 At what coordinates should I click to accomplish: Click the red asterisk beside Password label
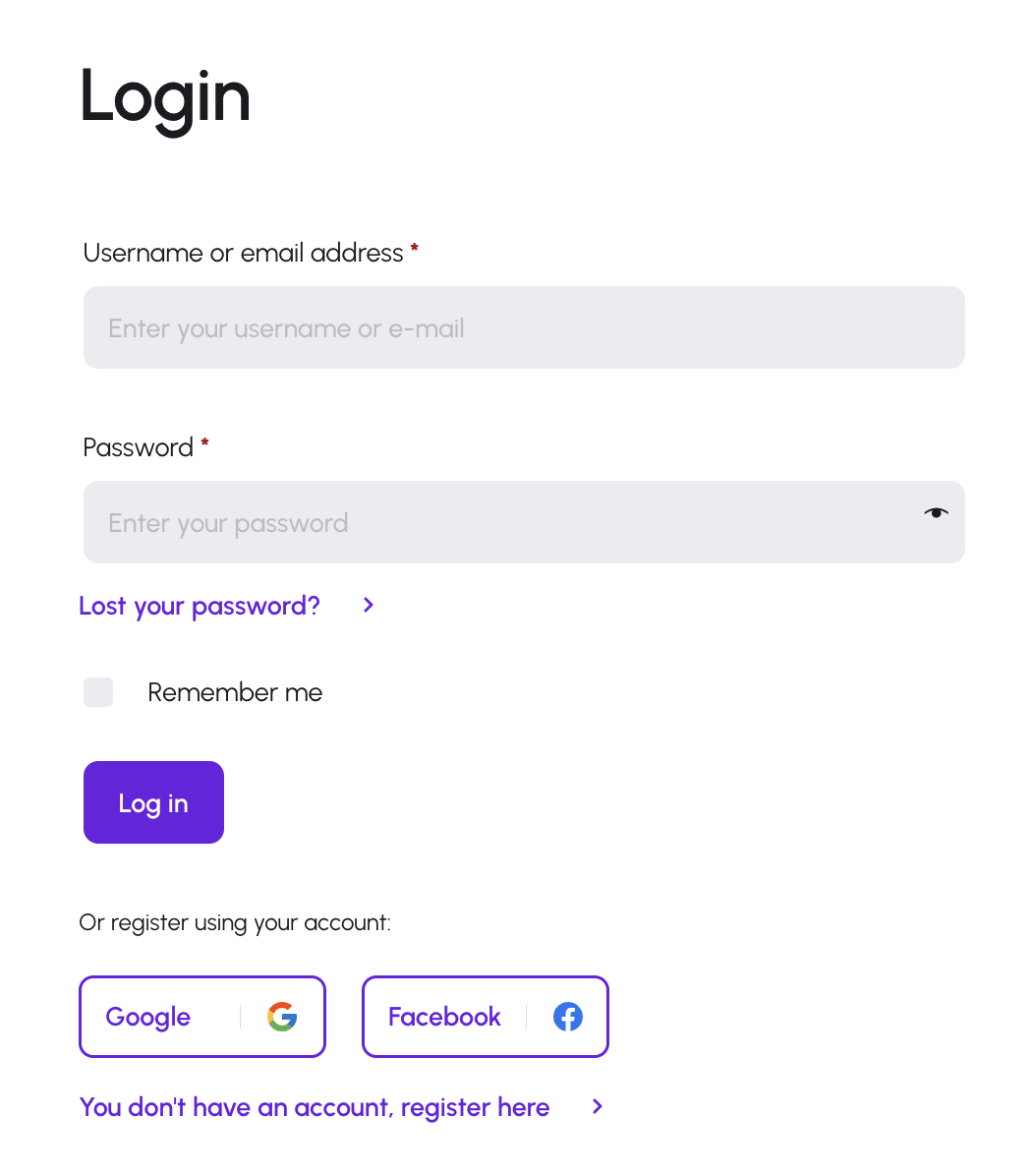pyautogui.click(x=204, y=444)
